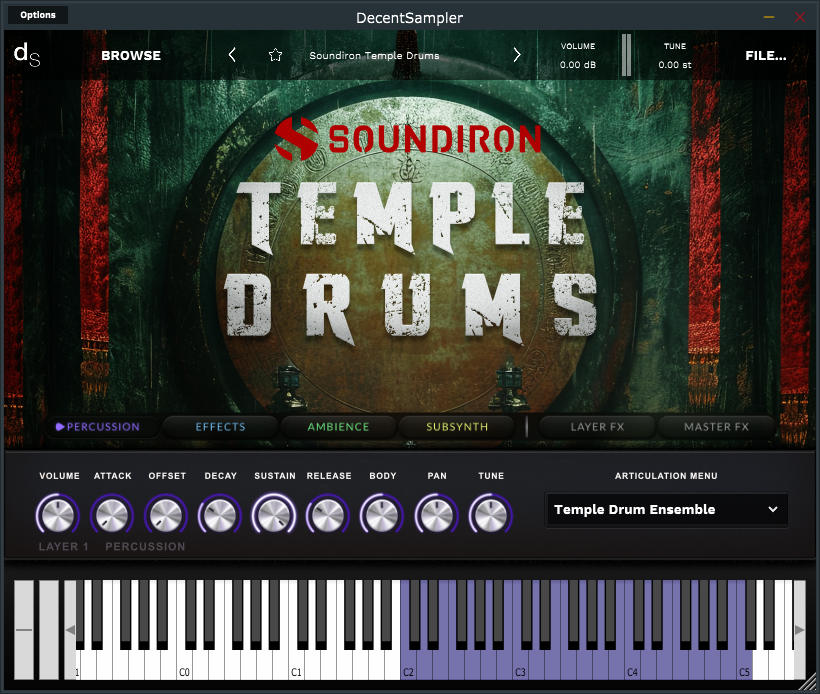The width and height of the screenshot is (820, 694).
Task: Click the output level meter
Action: pyautogui.click(x=627, y=55)
